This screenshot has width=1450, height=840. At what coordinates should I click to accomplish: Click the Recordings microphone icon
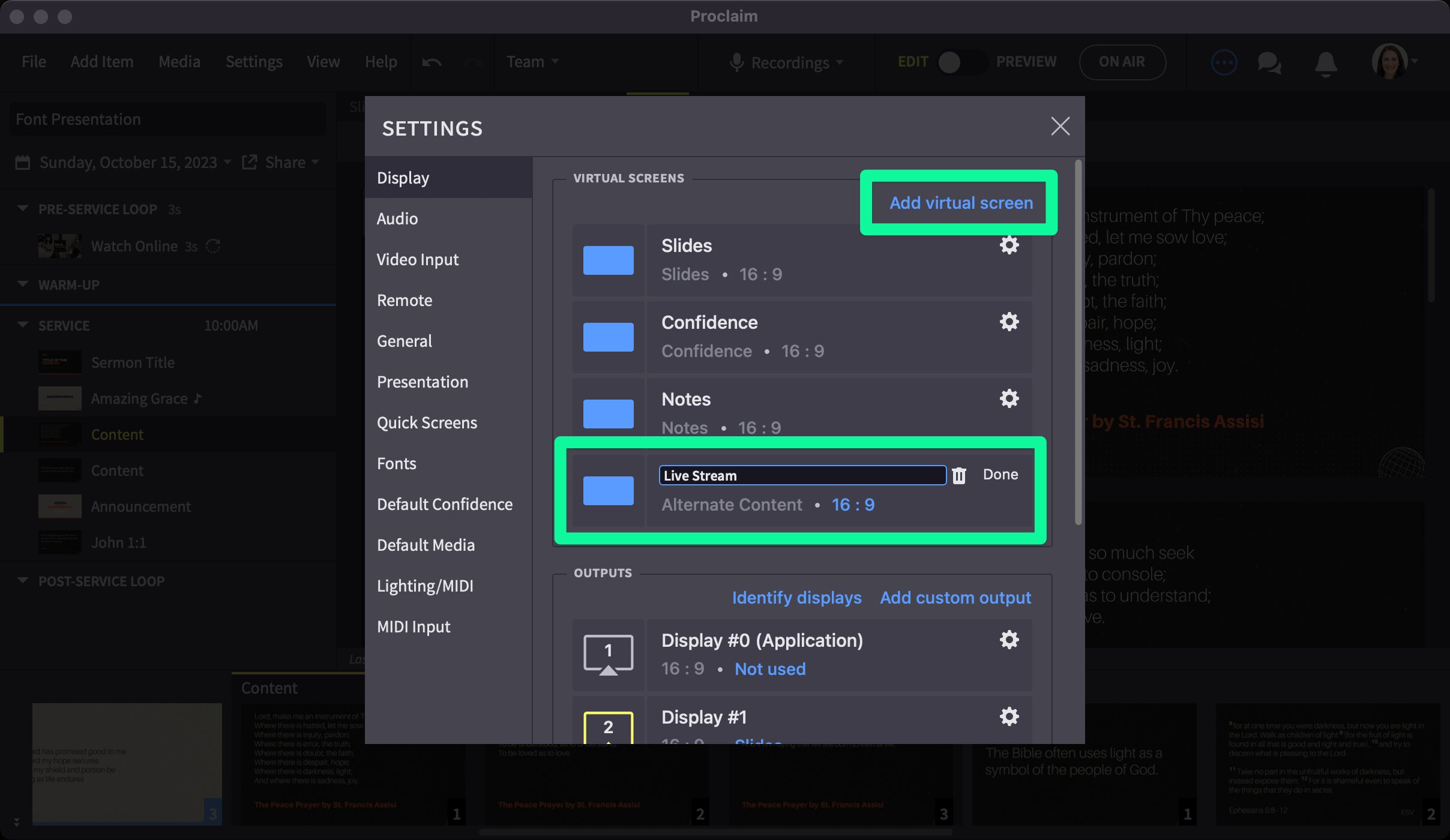click(x=735, y=62)
